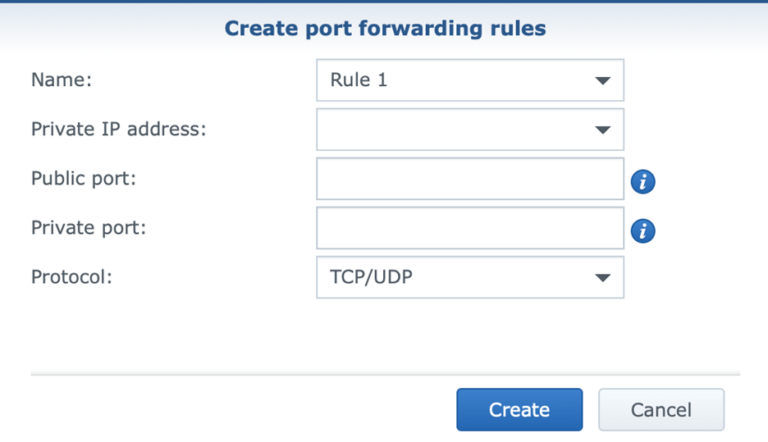This screenshot has height=442, width=768.
Task: Confirm the rule with the Create button
Action: [520, 410]
